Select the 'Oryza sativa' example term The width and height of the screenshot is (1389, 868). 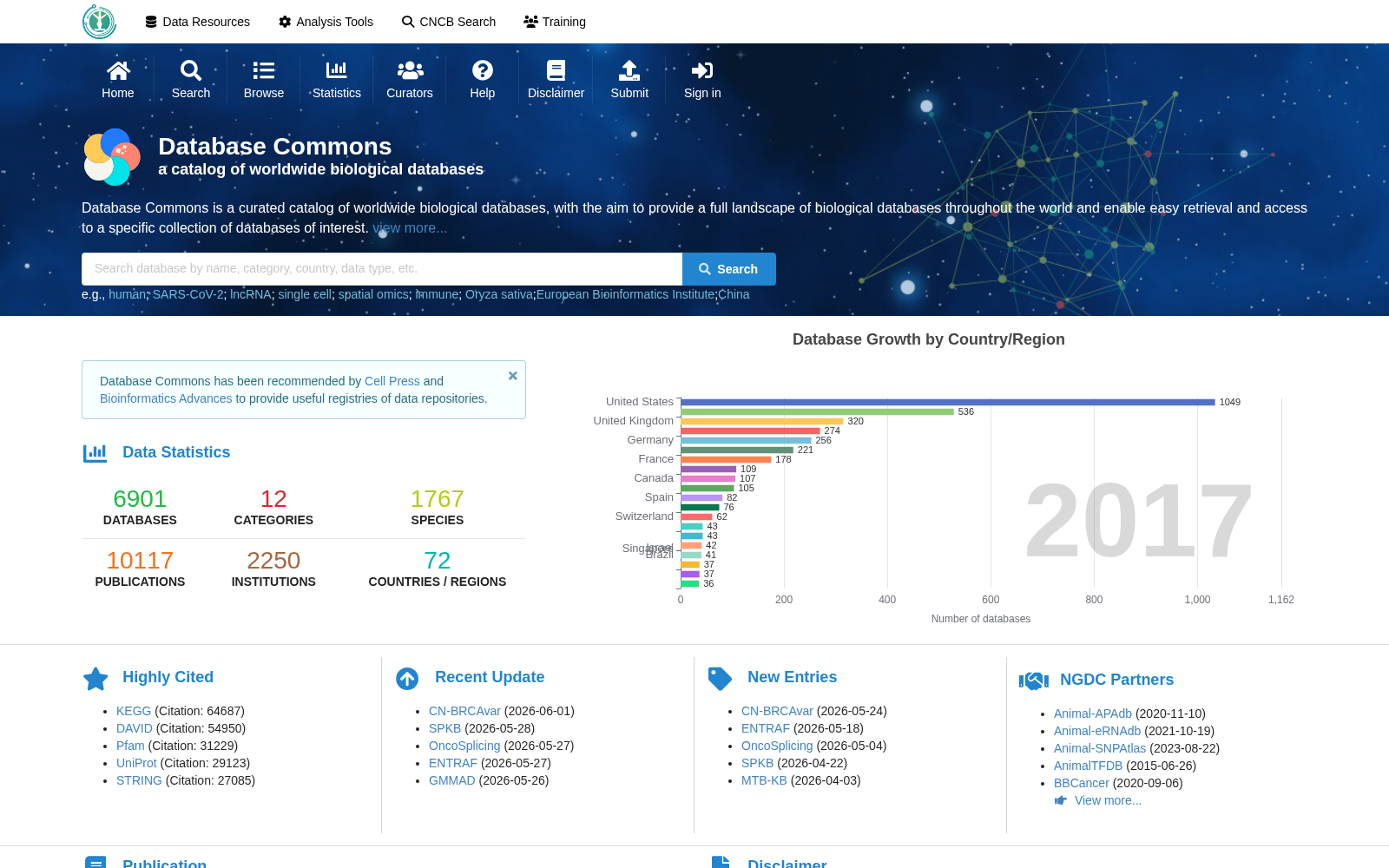(x=499, y=294)
